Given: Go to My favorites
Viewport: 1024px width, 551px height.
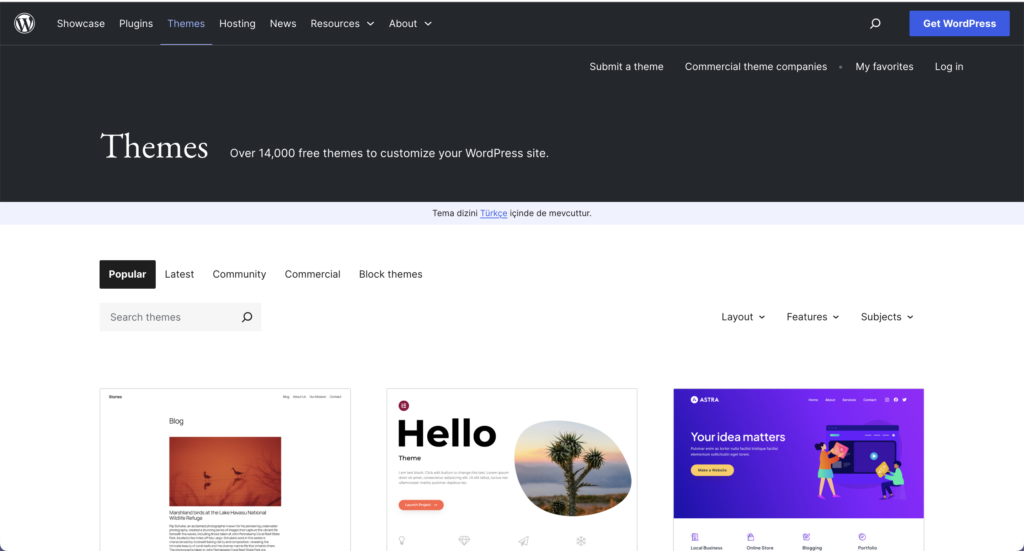Looking at the screenshot, I should click(x=884, y=67).
